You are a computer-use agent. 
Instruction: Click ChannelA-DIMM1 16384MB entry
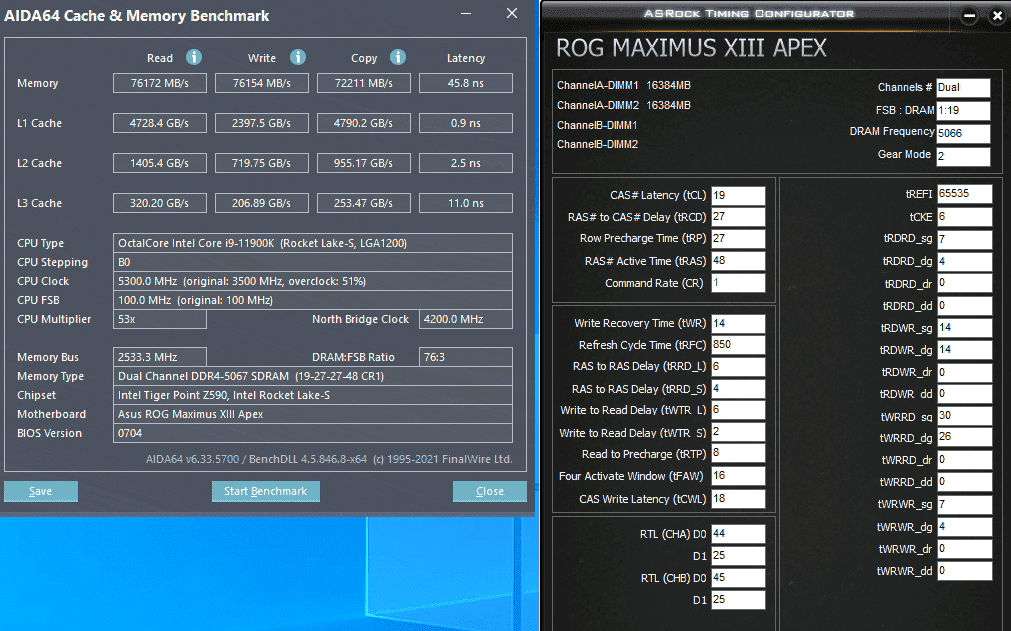pyautogui.click(x=623, y=85)
